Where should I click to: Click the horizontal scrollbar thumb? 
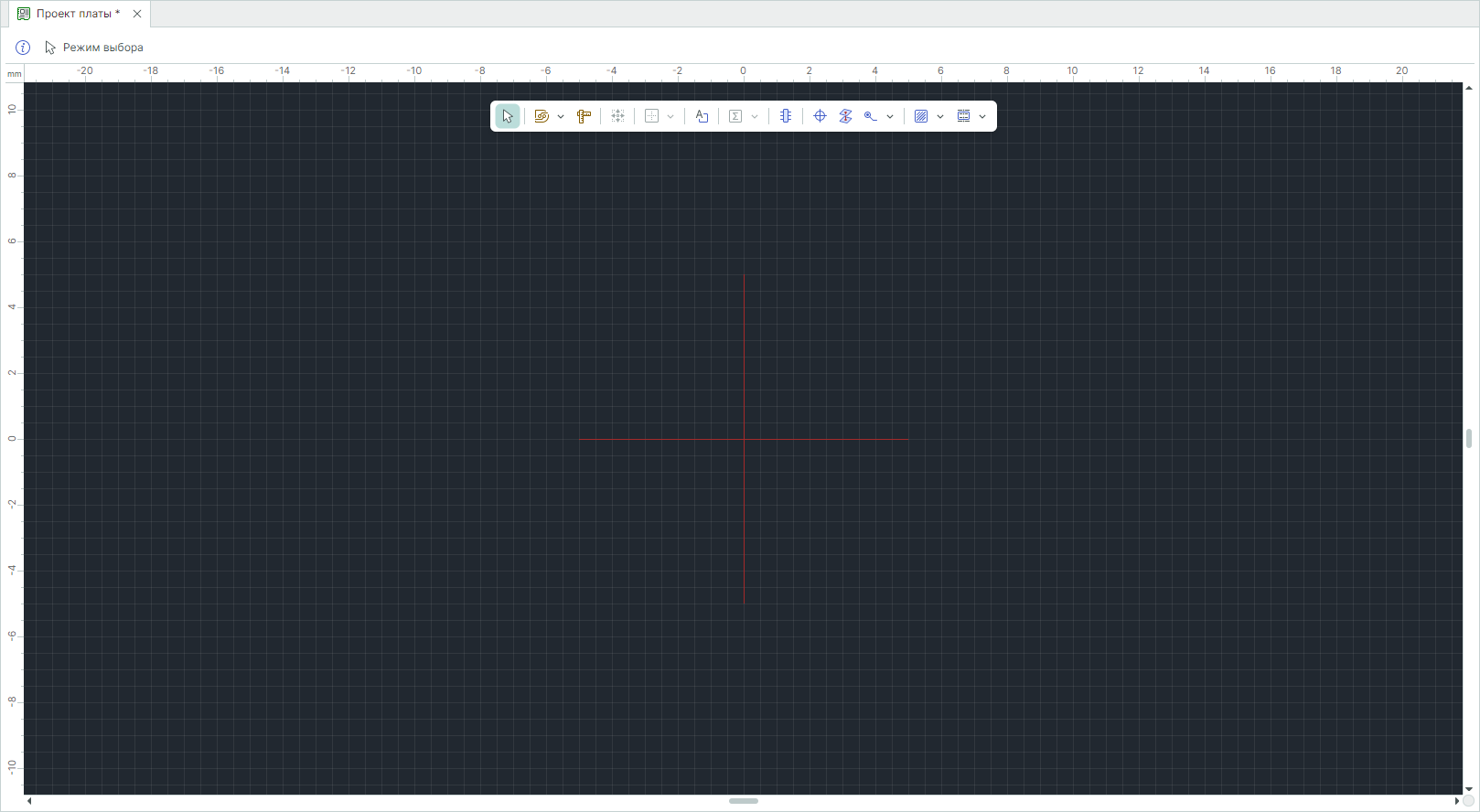click(744, 801)
